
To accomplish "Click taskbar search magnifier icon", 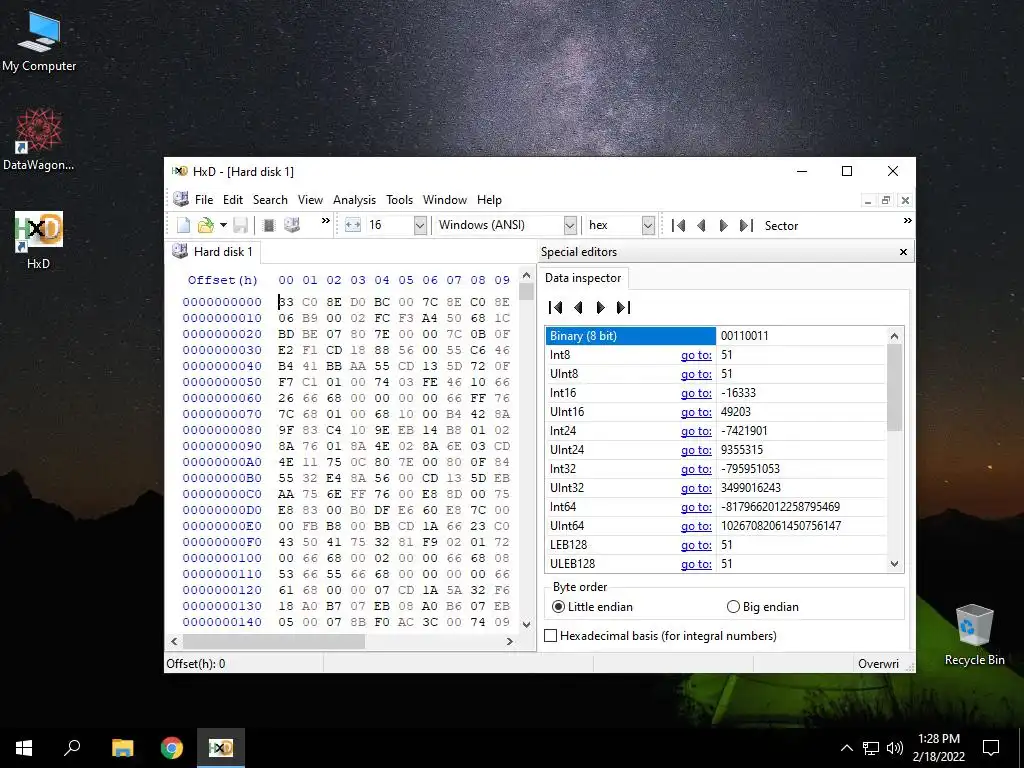I will [x=72, y=748].
